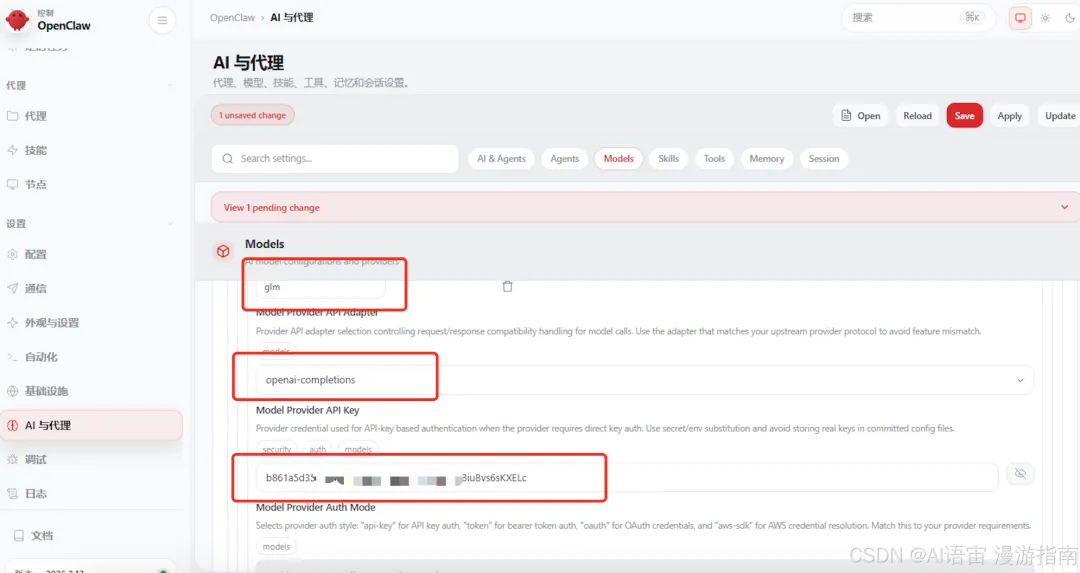Open 日志 in the sidebar
Image resolution: width=1080 pixels, height=573 pixels.
tap(91, 494)
